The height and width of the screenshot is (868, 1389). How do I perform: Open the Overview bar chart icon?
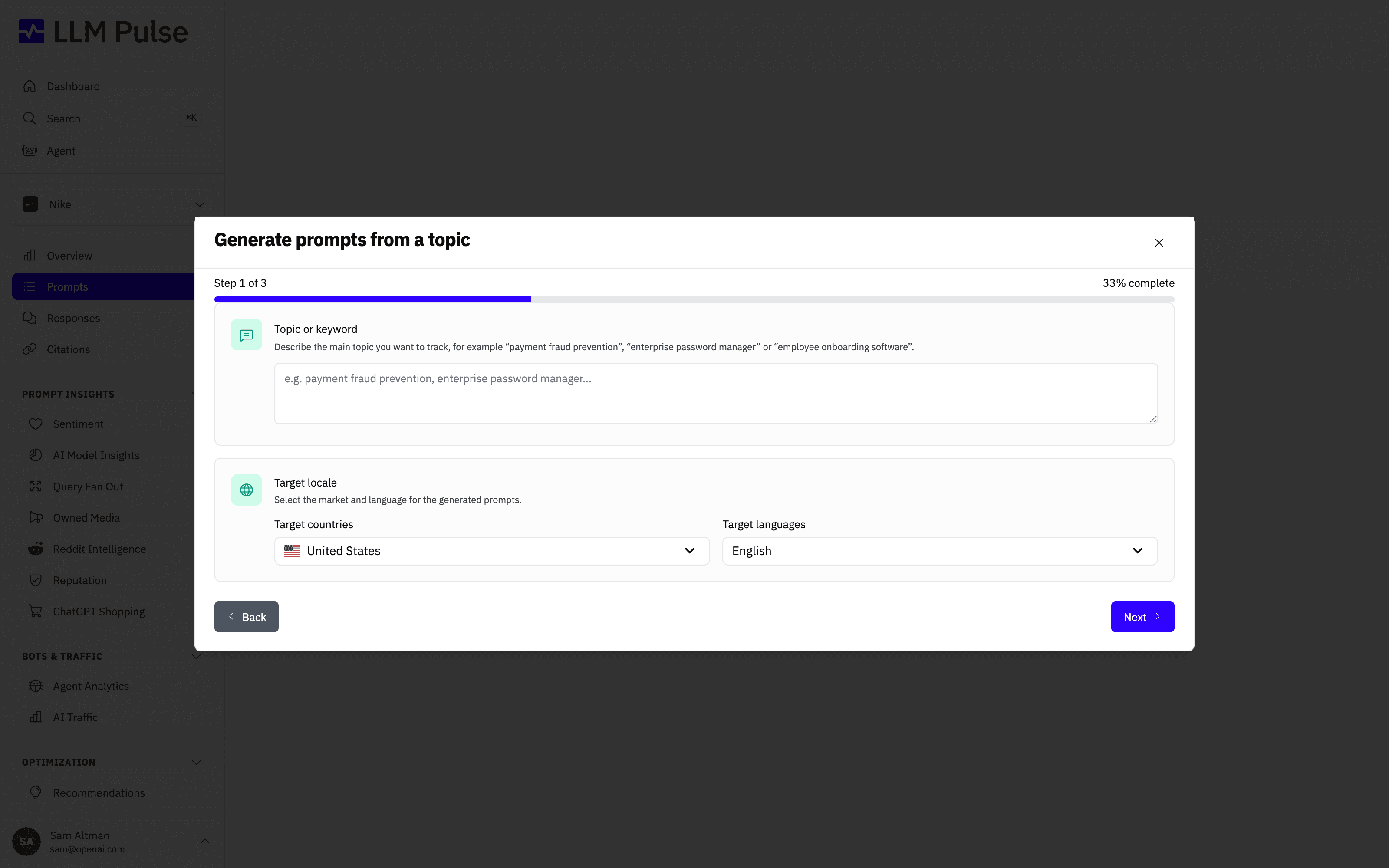tap(30, 256)
